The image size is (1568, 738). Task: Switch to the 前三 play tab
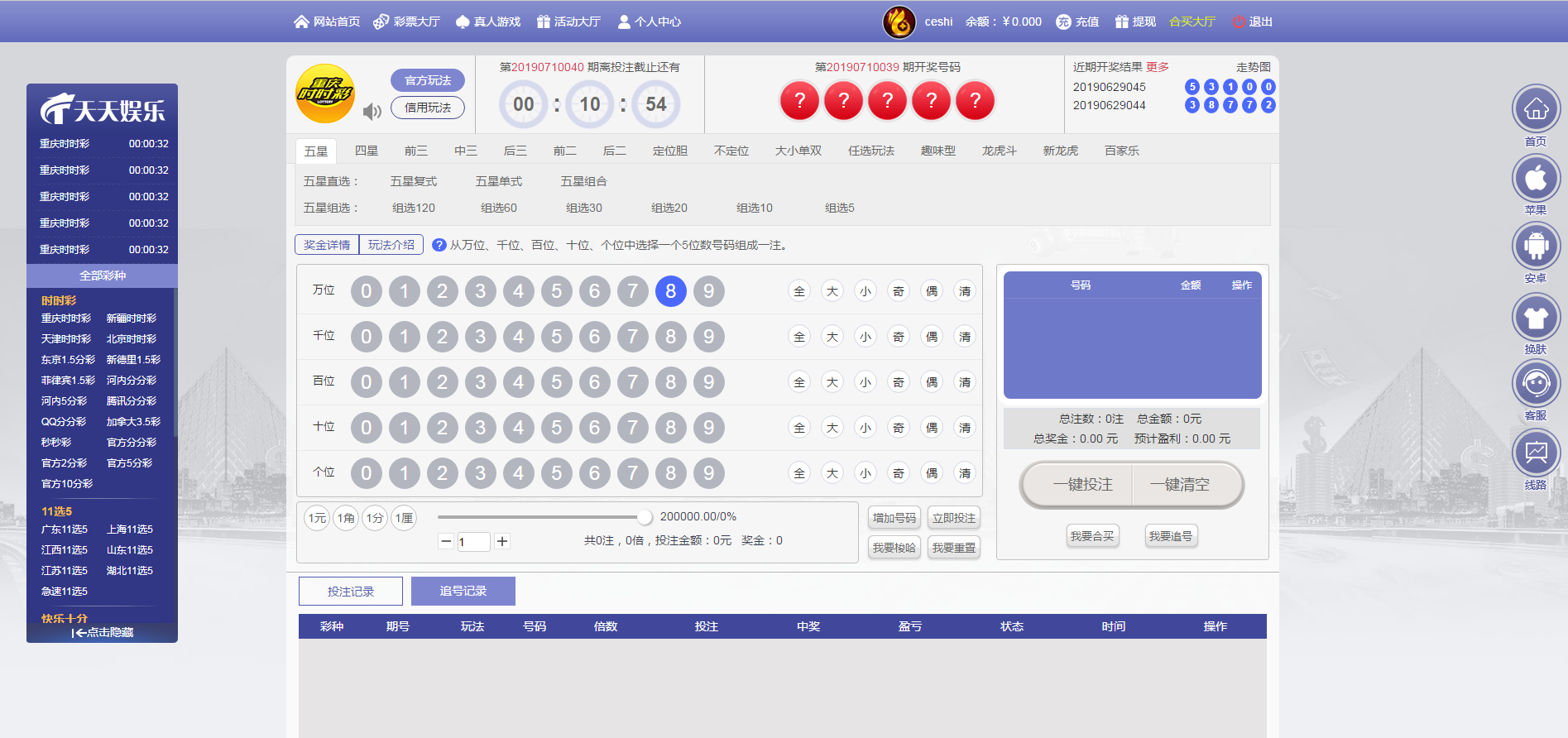click(x=415, y=151)
